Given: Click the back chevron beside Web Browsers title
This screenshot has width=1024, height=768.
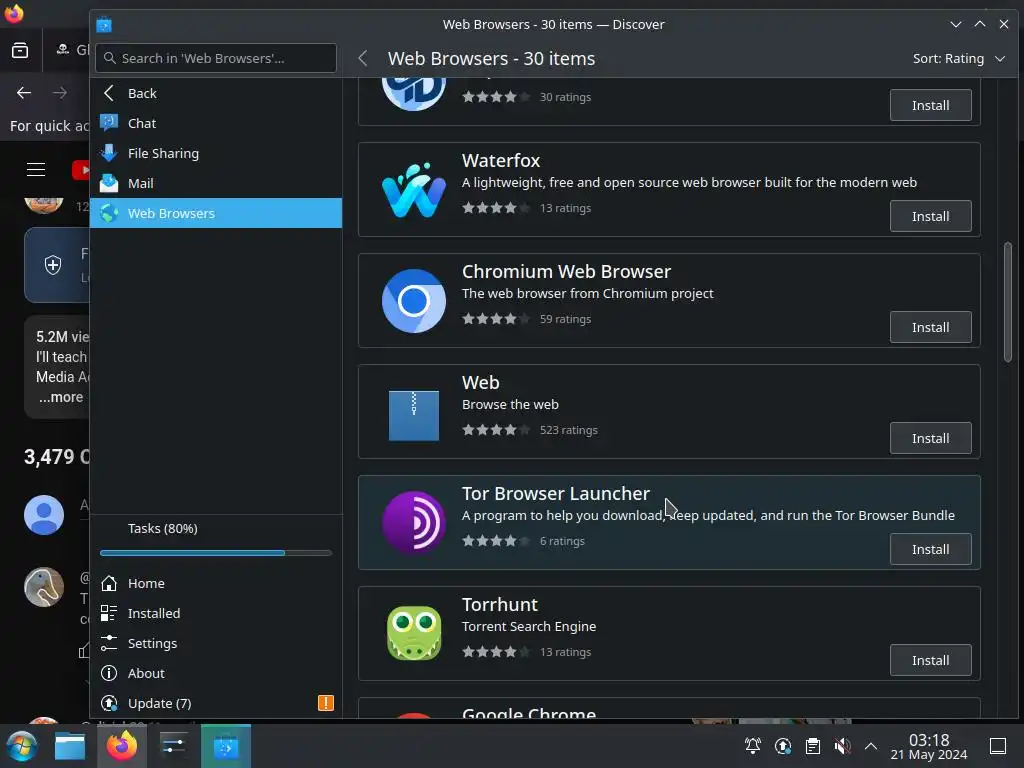Looking at the screenshot, I should click(x=363, y=59).
